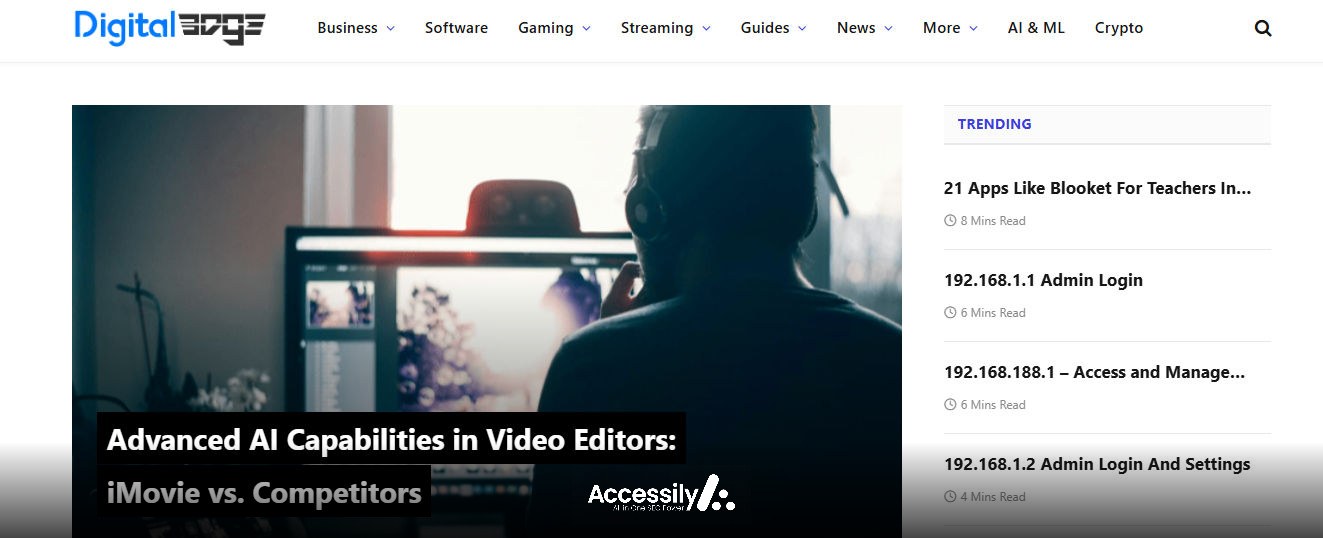This screenshot has height=538, width=1323.
Task: Click the 8 Mins Read text
Action: click(x=993, y=221)
